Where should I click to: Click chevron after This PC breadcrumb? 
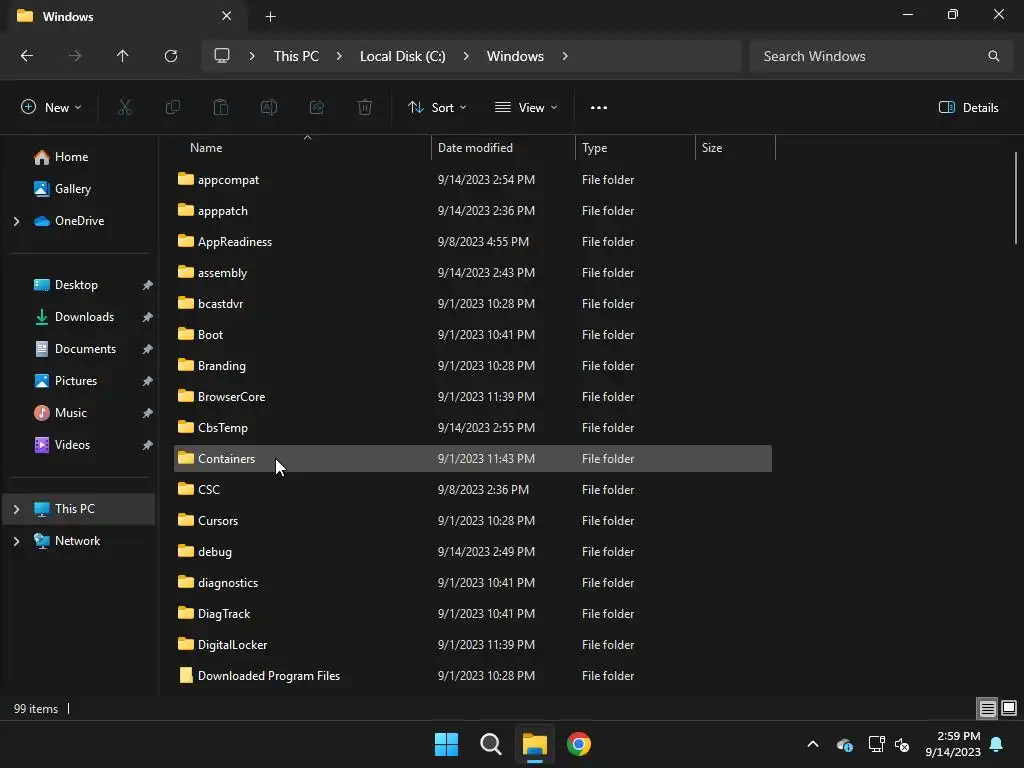coord(339,56)
